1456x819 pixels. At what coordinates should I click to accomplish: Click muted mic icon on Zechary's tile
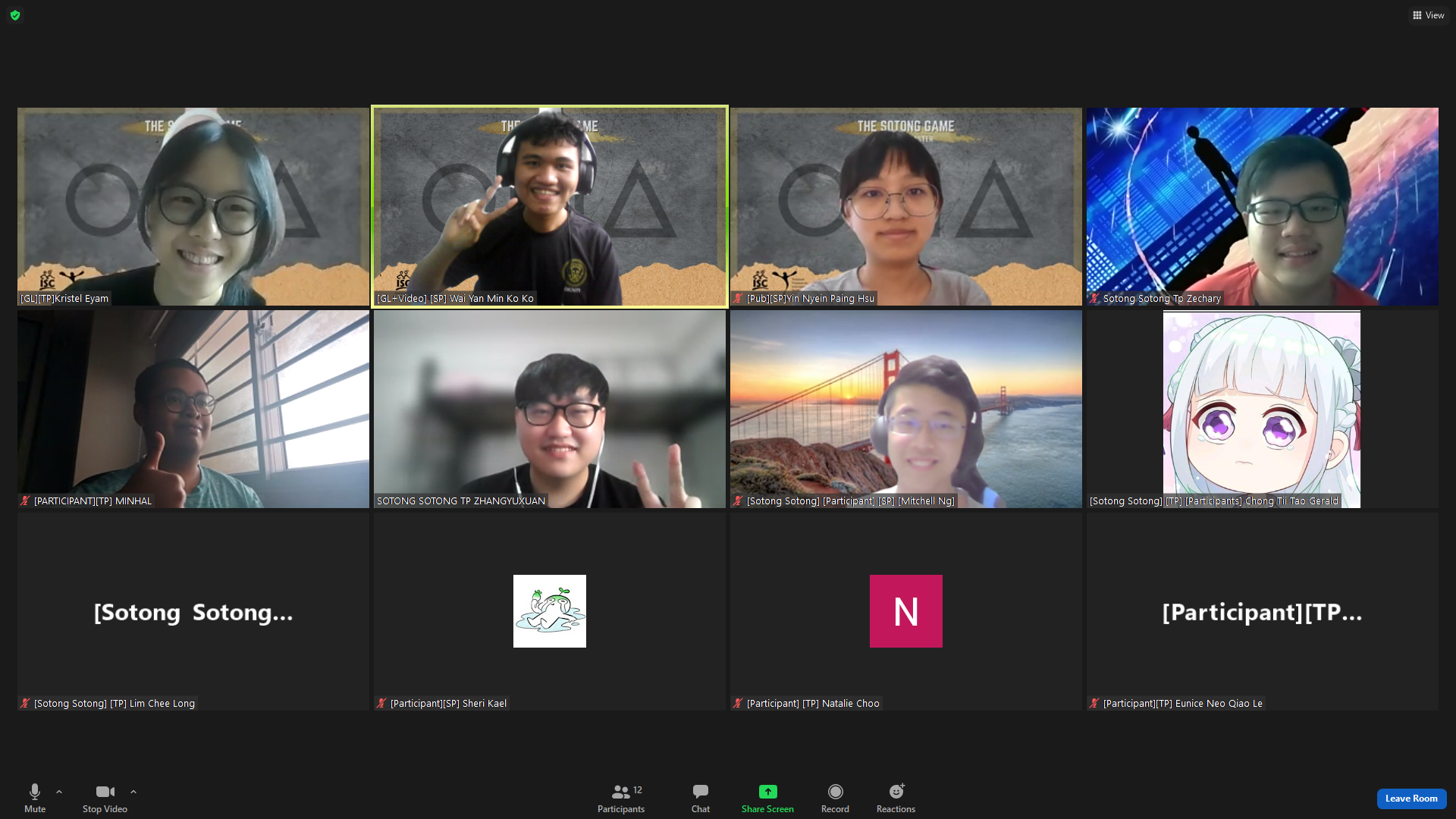(x=1094, y=299)
